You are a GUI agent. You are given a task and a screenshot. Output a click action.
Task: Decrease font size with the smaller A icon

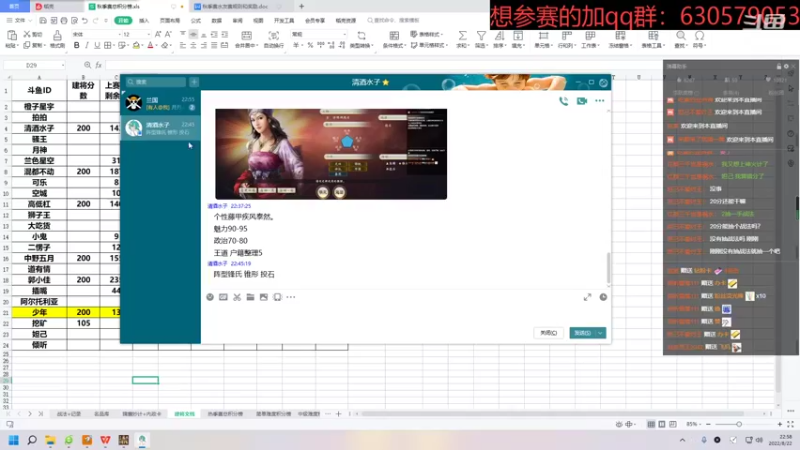tap(168, 34)
